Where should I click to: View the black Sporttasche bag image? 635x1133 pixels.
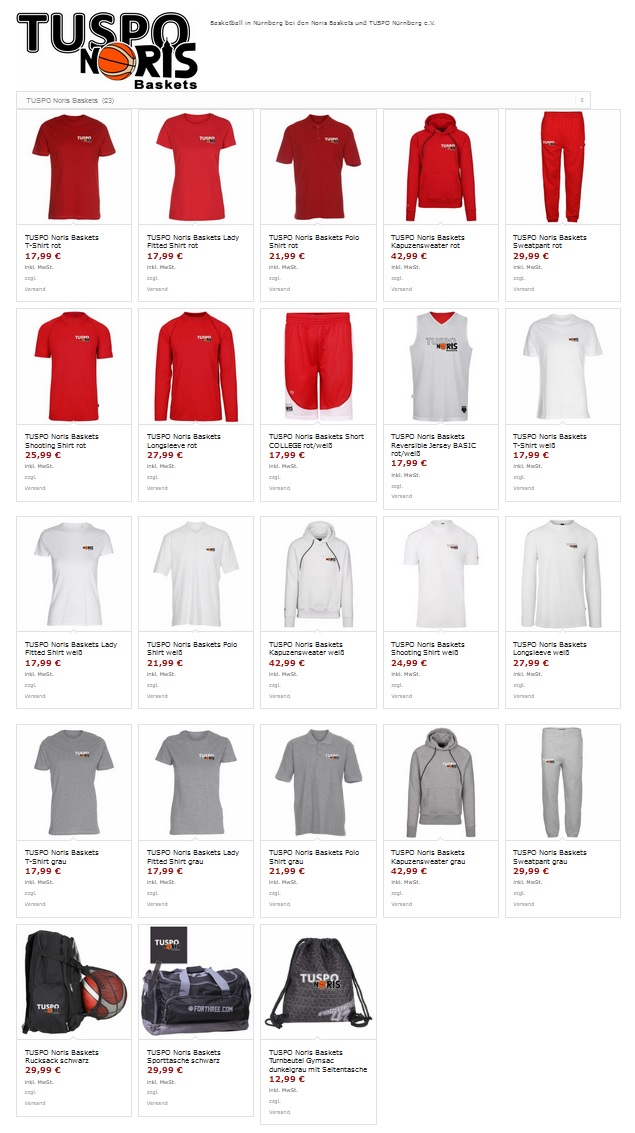tap(196, 982)
